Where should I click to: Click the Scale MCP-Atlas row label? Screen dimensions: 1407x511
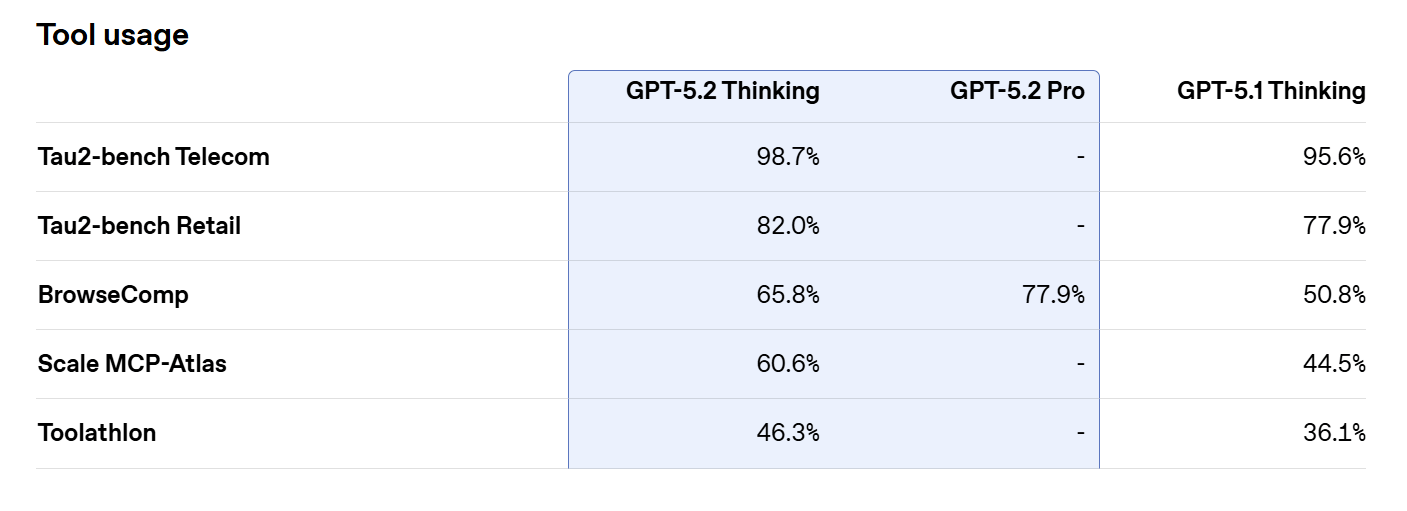132,364
